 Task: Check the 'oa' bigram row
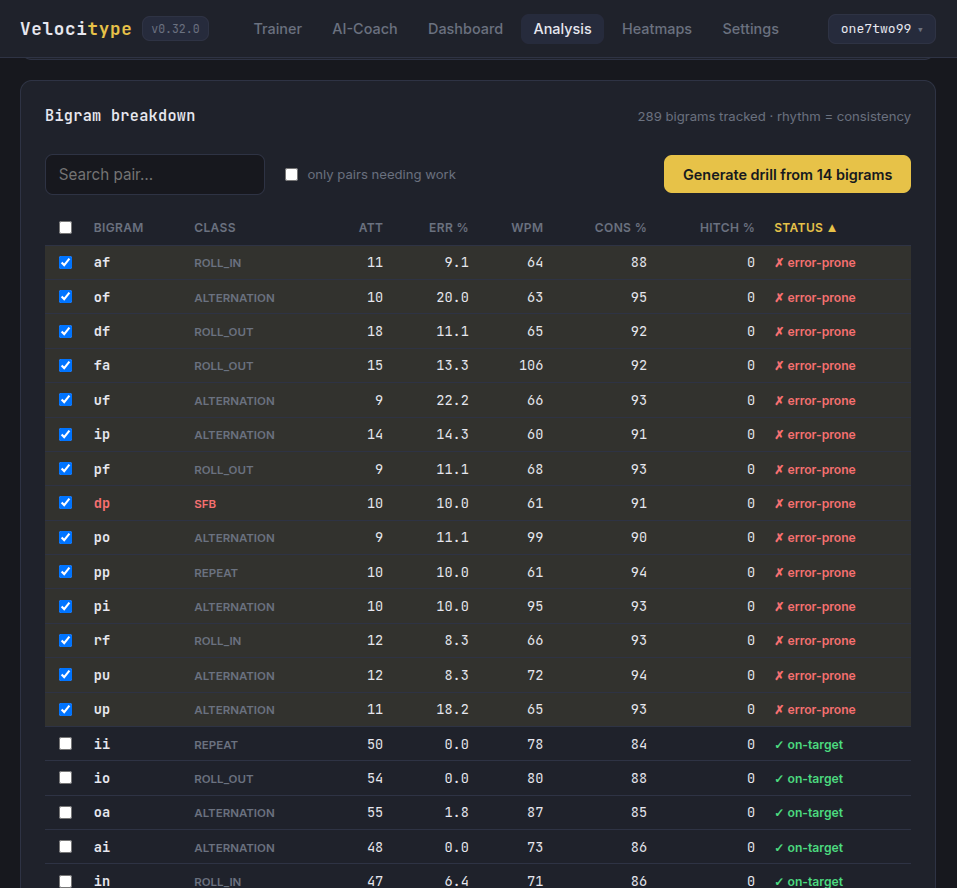(x=65, y=812)
